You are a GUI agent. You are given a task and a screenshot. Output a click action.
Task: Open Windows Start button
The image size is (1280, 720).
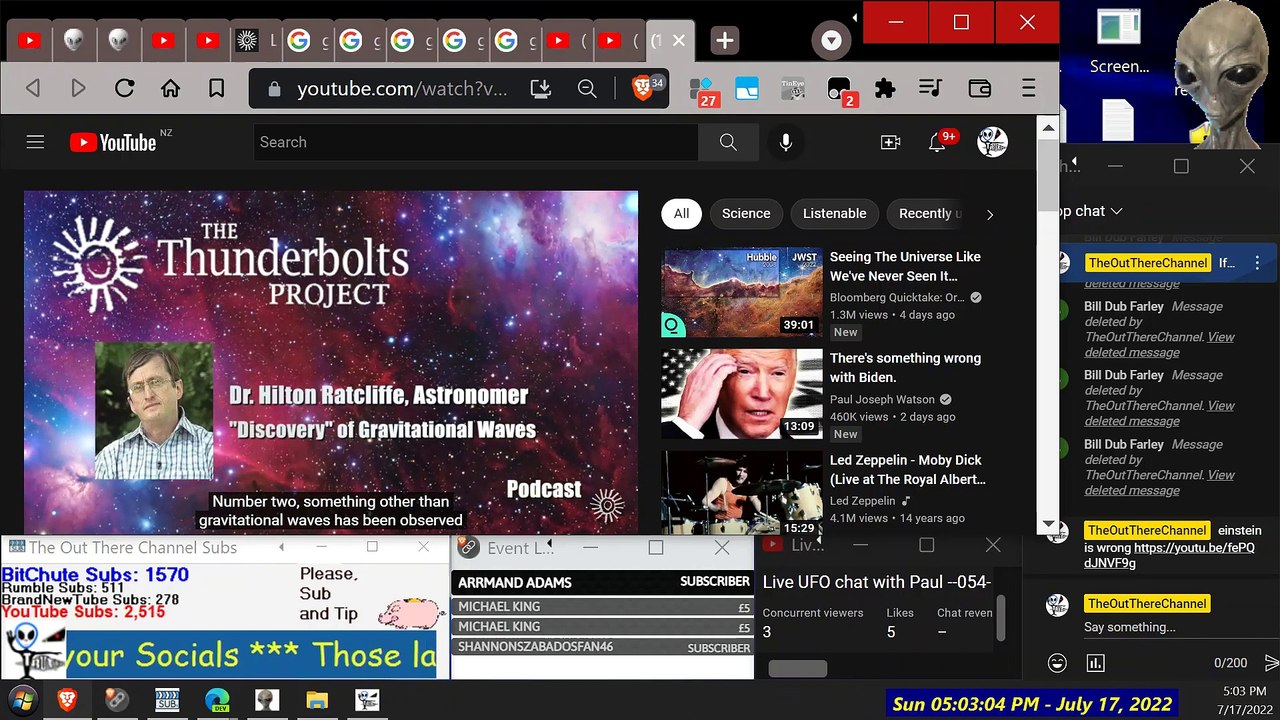(x=22, y=700)
